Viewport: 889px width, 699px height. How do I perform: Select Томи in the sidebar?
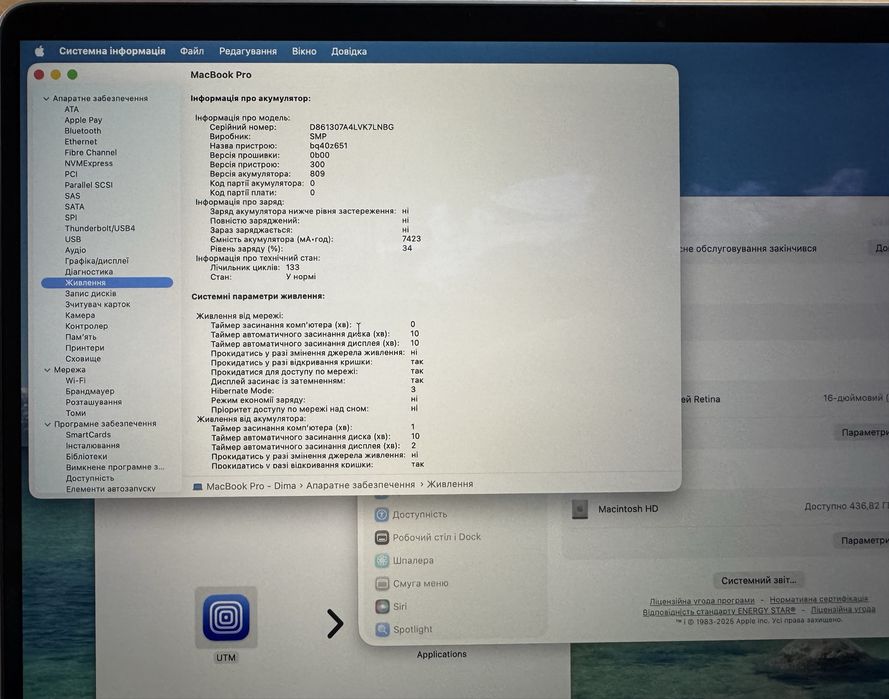[75, 413]
